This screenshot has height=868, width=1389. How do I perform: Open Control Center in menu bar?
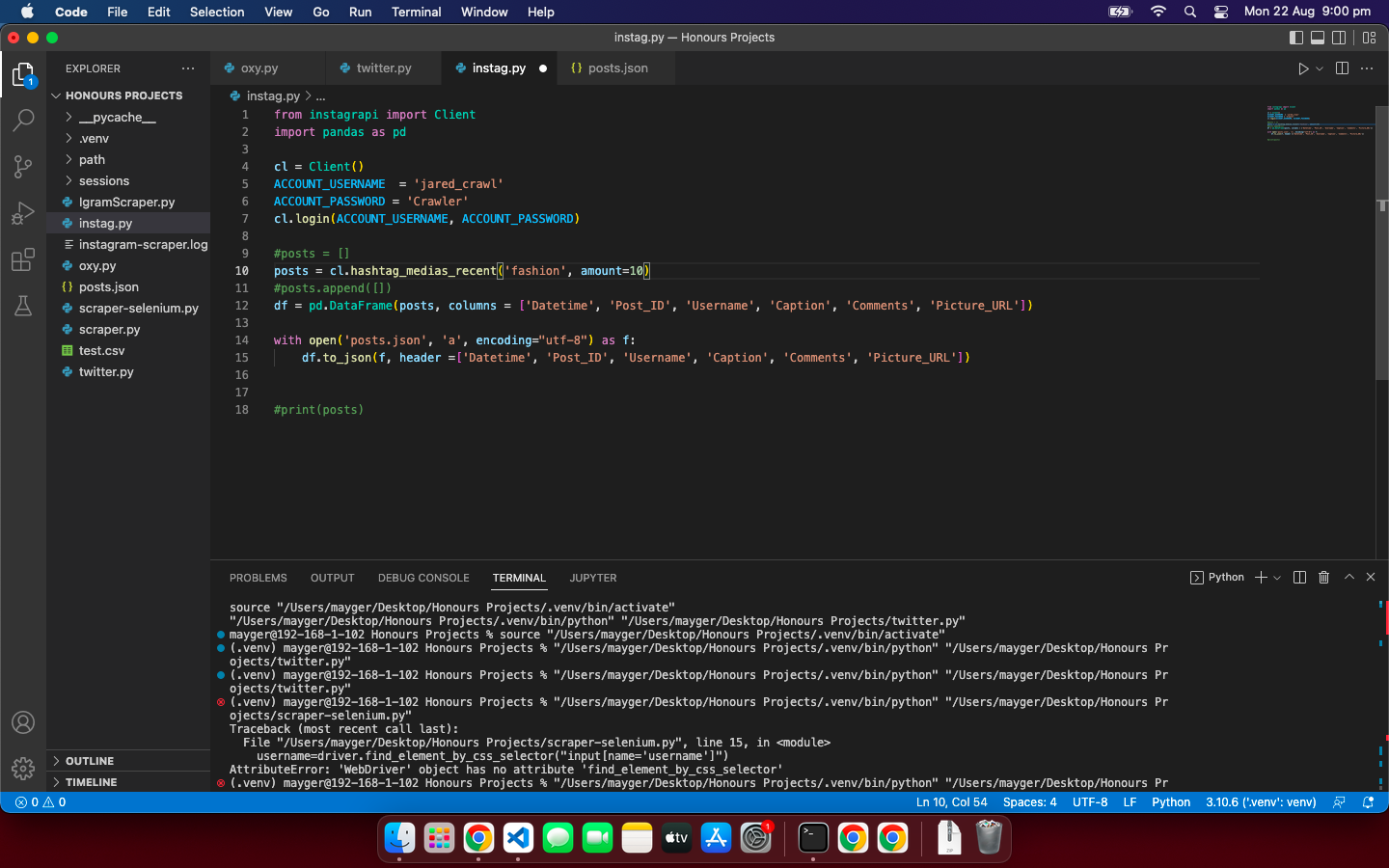[x=1221, y=12]
